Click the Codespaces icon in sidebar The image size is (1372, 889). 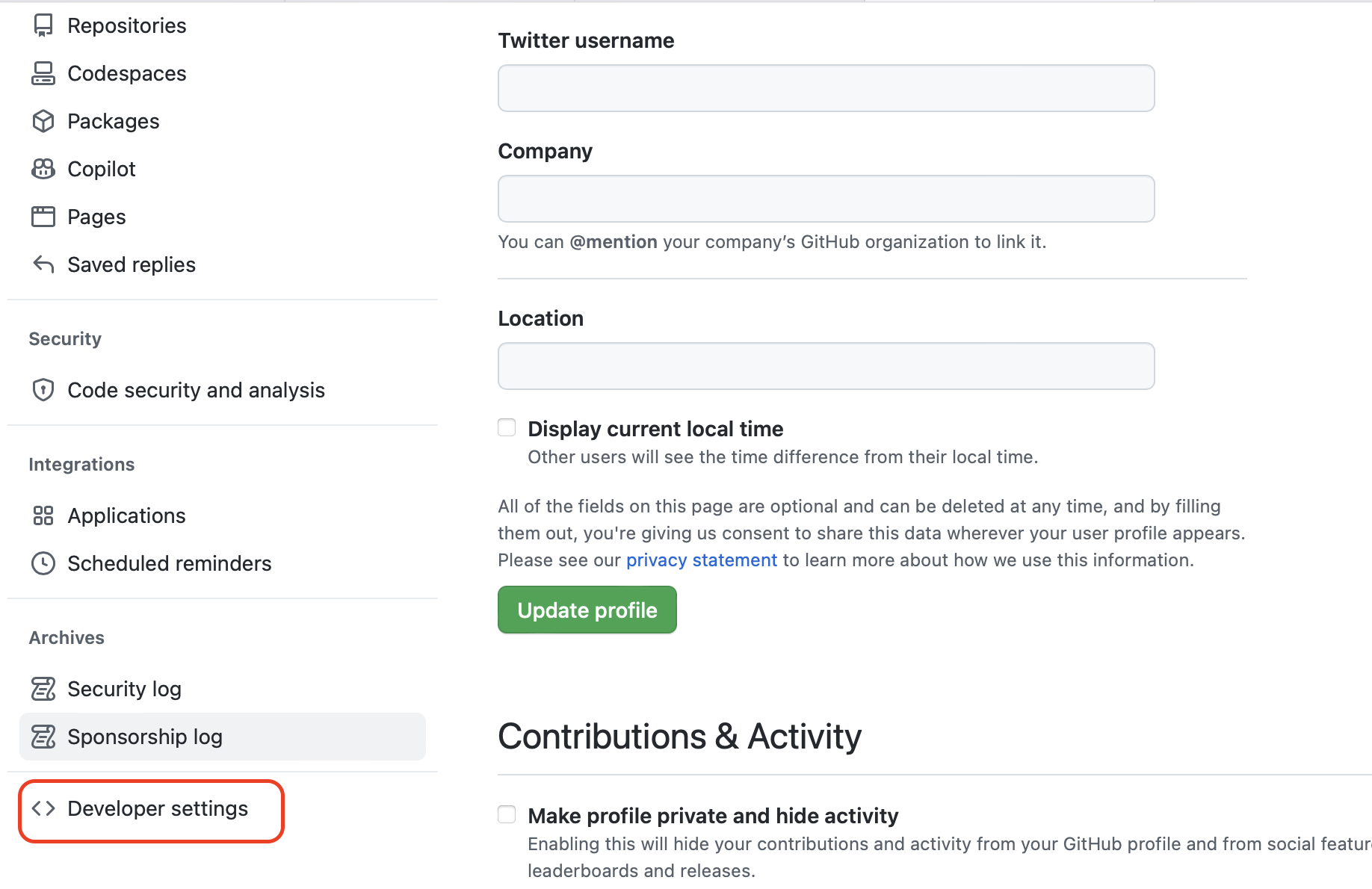[x=43, y=73]
